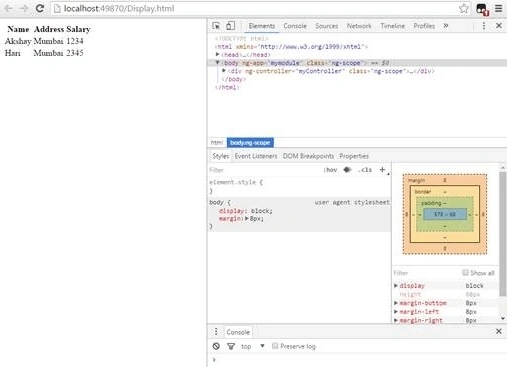Screen dimensions: 507x367
Task: Select the html xmlns line in DOM tree
Action: (x=291, y=47)
